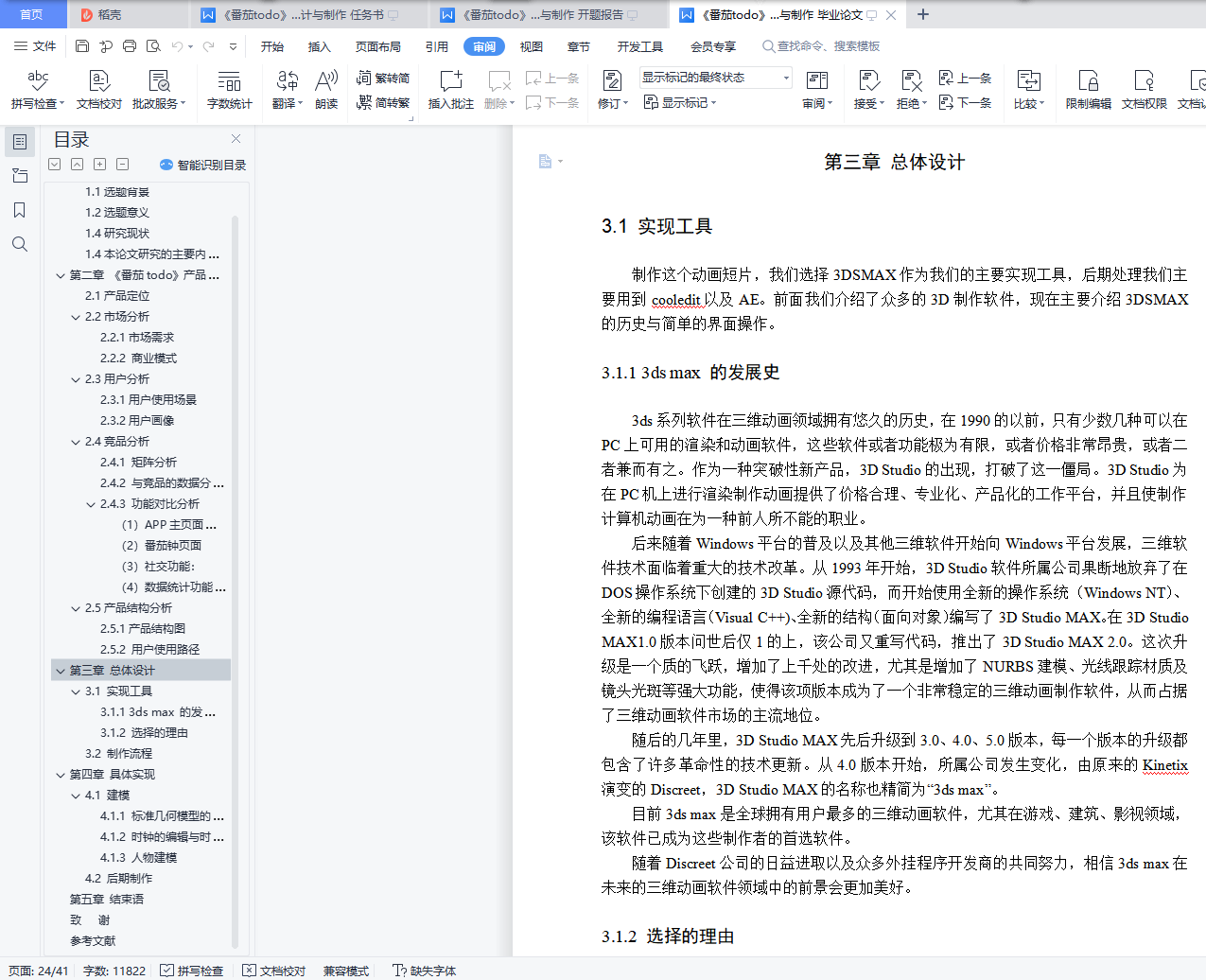Switch to 页面布局 ribbon tab
1206x980 pixels.
tap(378, 46)
